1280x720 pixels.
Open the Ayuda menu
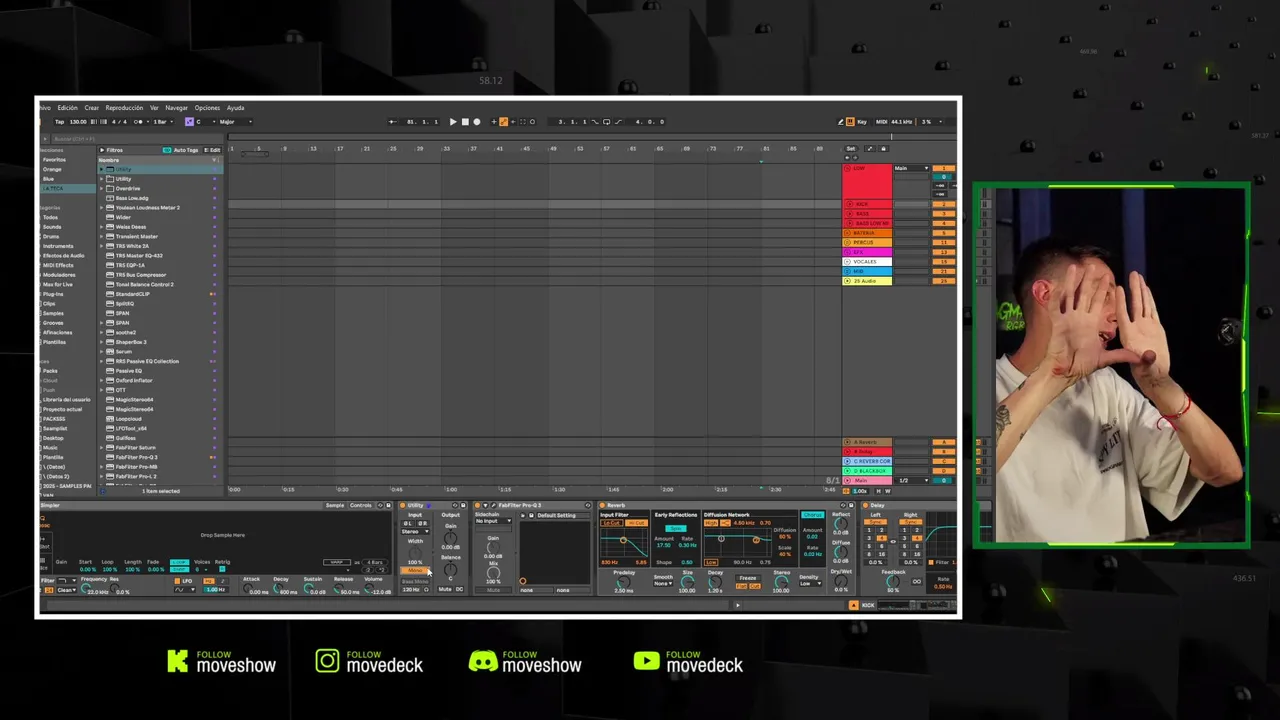pyautogui.click(x=235, y=107)
